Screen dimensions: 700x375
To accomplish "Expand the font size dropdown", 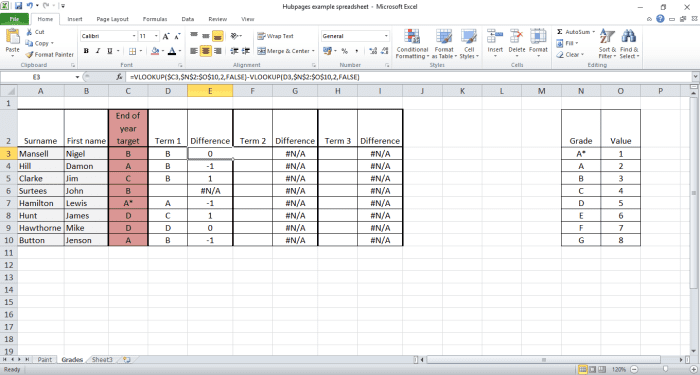I will (x=156, y=36).
